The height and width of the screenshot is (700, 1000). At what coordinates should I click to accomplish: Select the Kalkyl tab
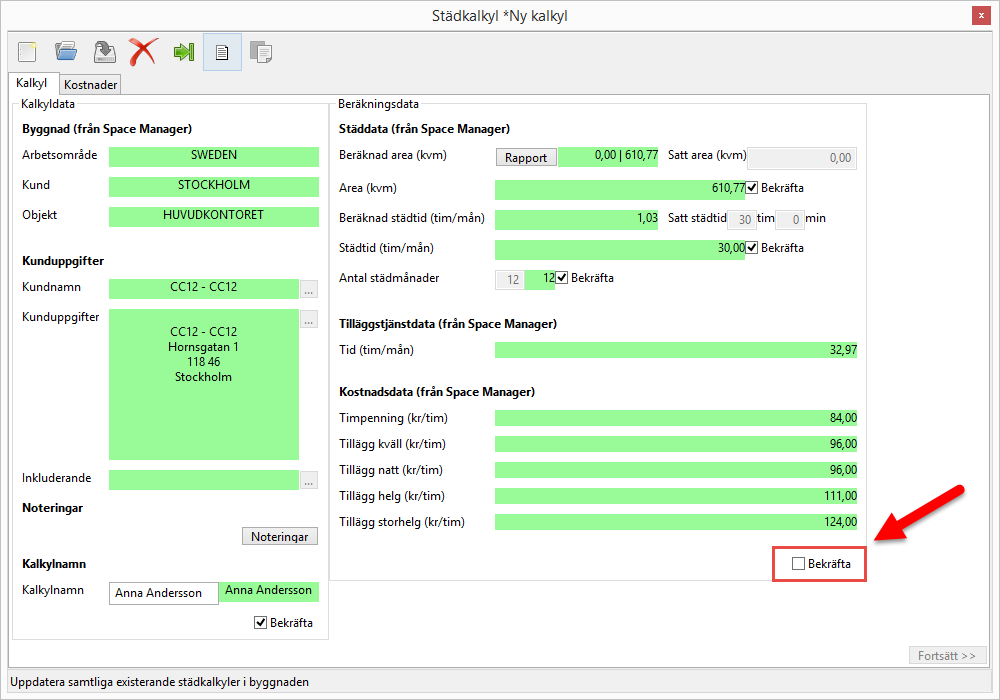pos(32,84)
